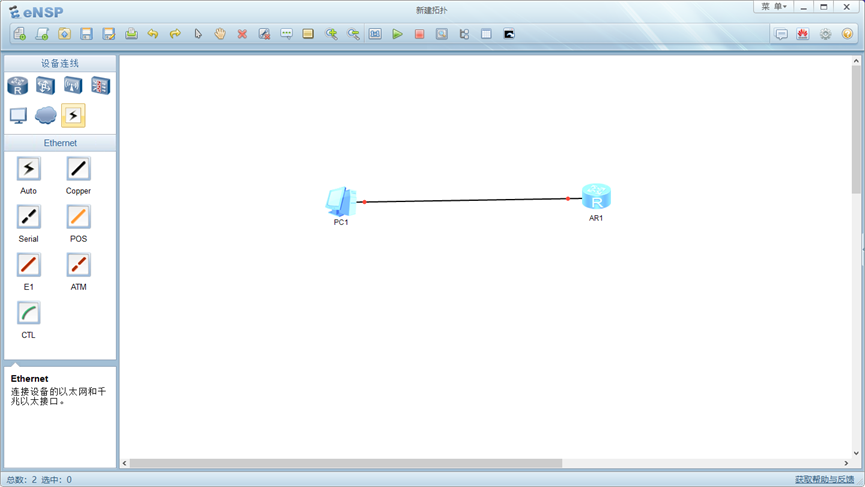Zoom out on the canvas

(353, 34)
